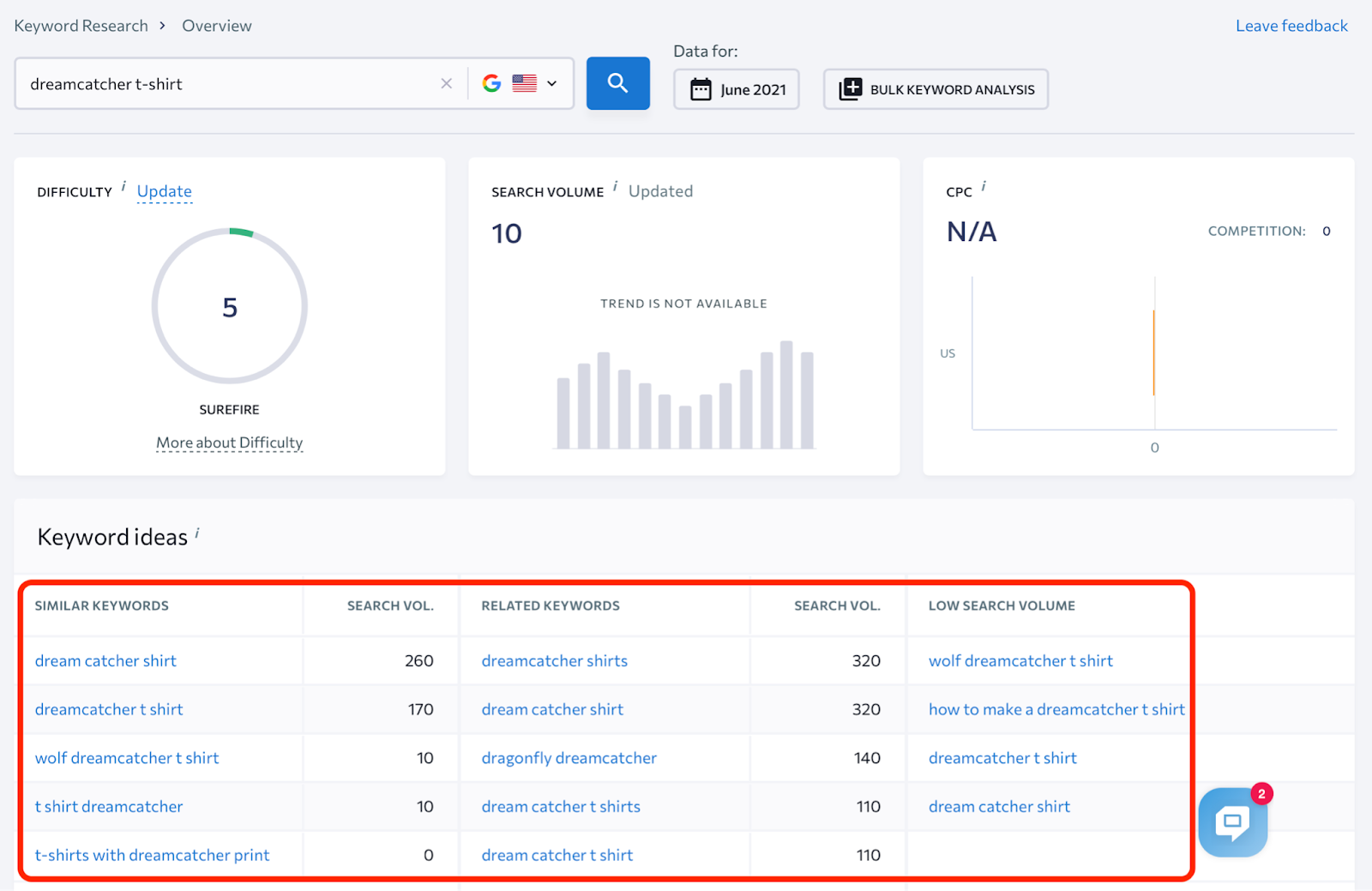Open the dragonfly dreamcatcher related keyword
Viewport: 1372px width, 891px height.
coord(569,758)
